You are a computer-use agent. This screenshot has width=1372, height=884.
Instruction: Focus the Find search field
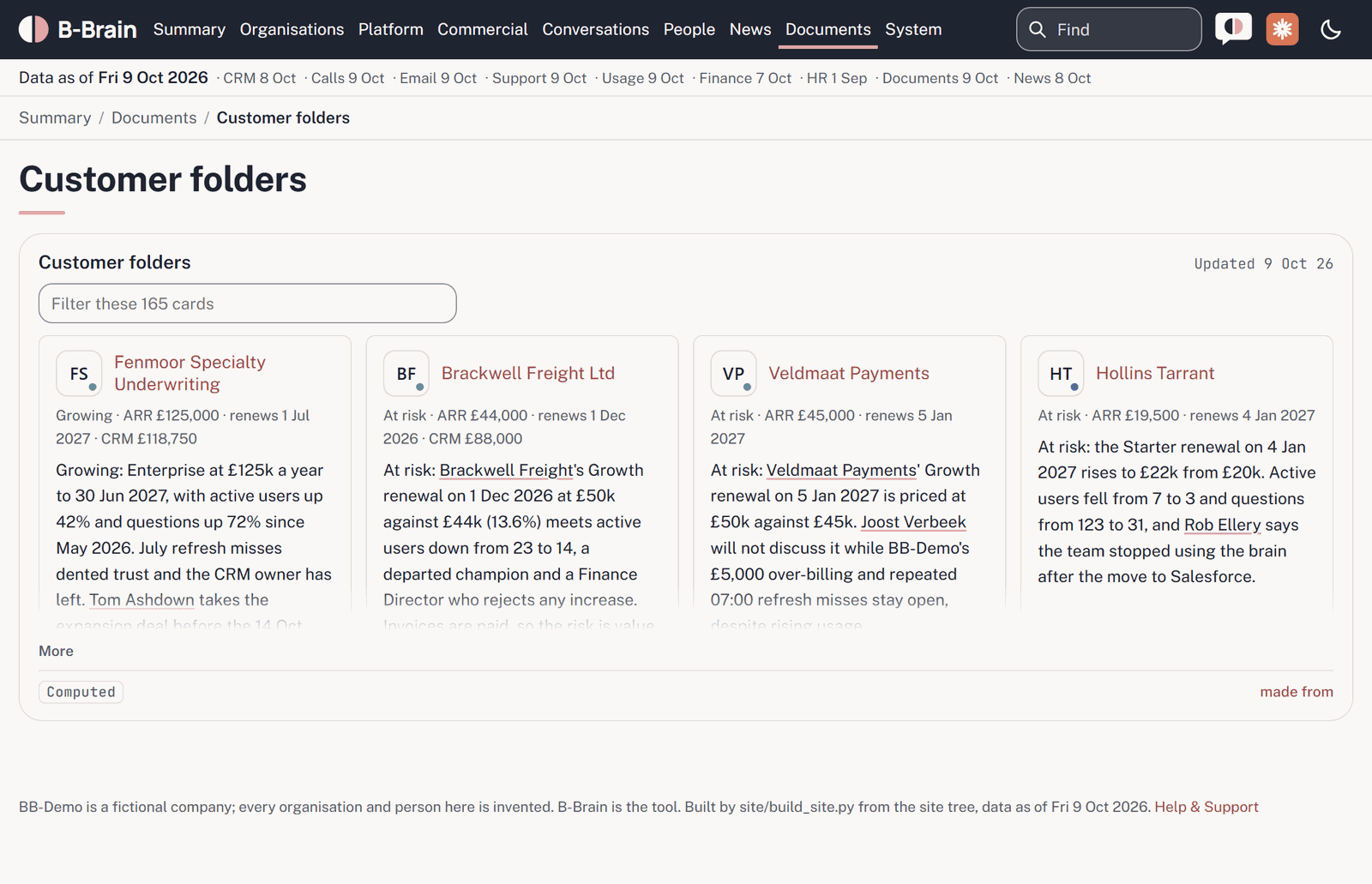click(1109, 29)
